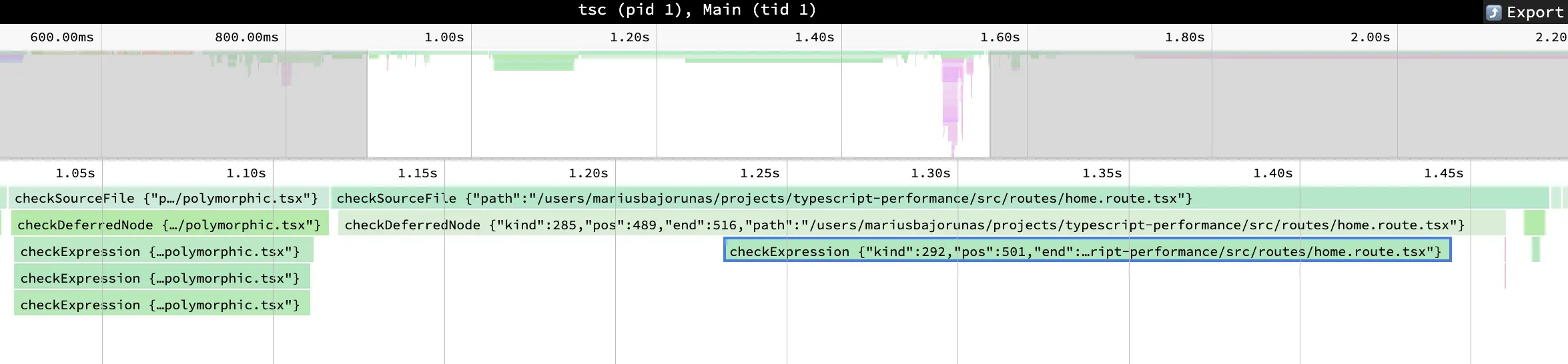Click the white selected minimap viewport region

[x=678, y=107]
